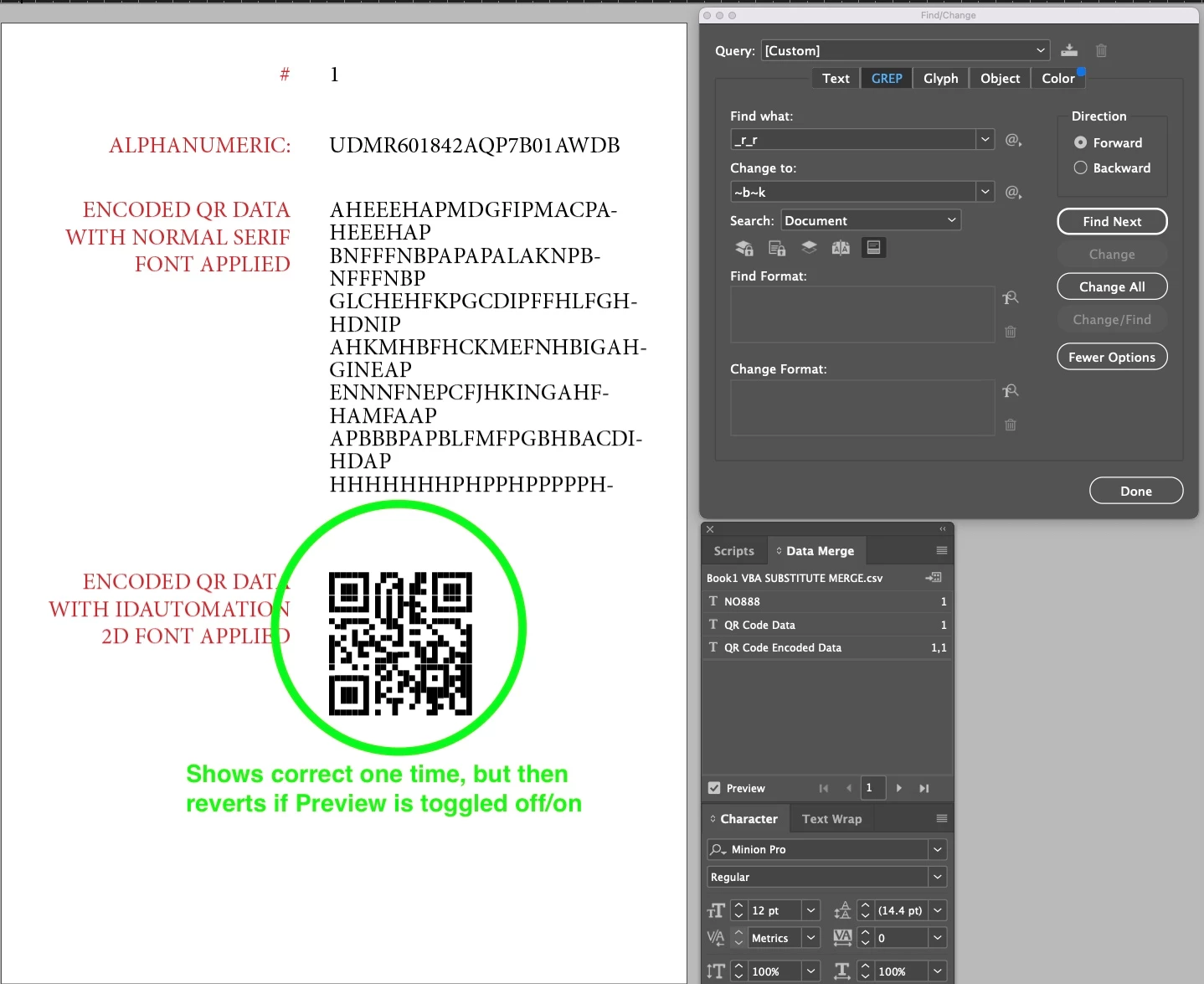
Task: Specify attributes to change in Change Format
Action: click(1011, 390)
